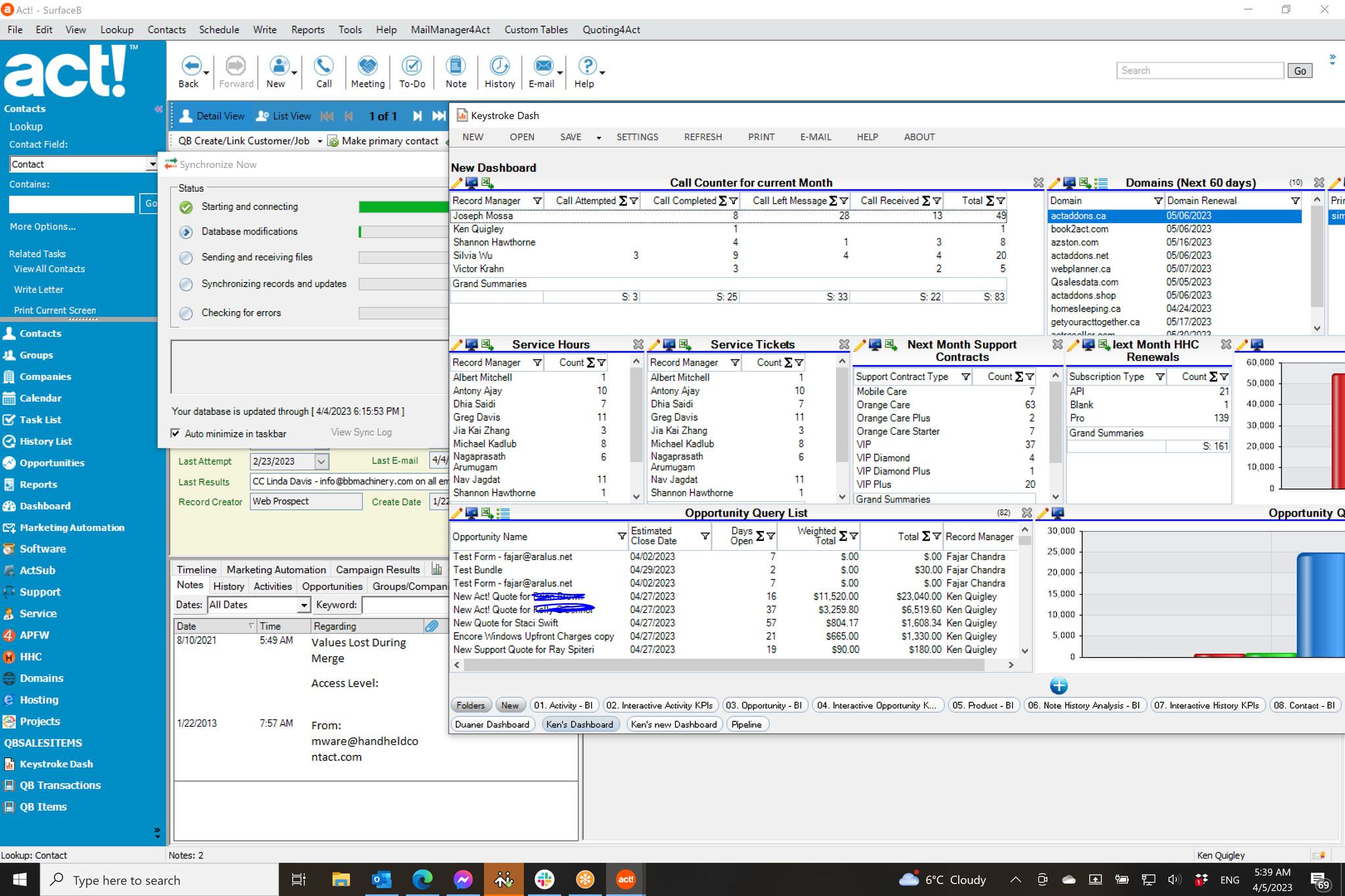Click attachment paperclip column header in Notes
Screen dimensions: 1345x896
tap(431, 626)
